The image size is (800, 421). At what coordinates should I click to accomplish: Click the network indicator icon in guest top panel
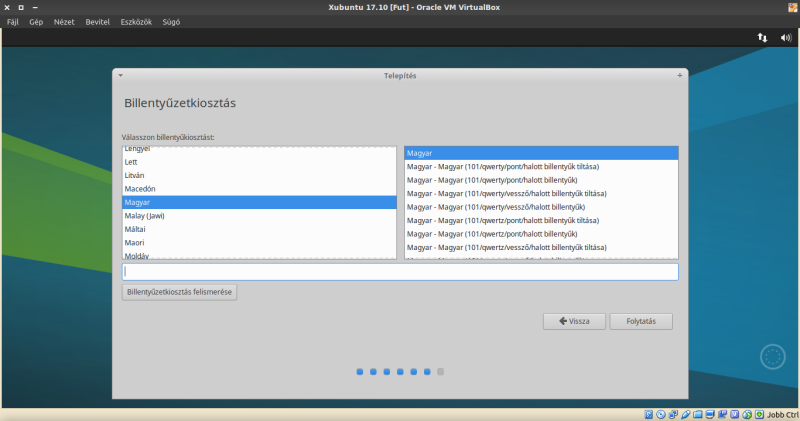pos(762,37)
